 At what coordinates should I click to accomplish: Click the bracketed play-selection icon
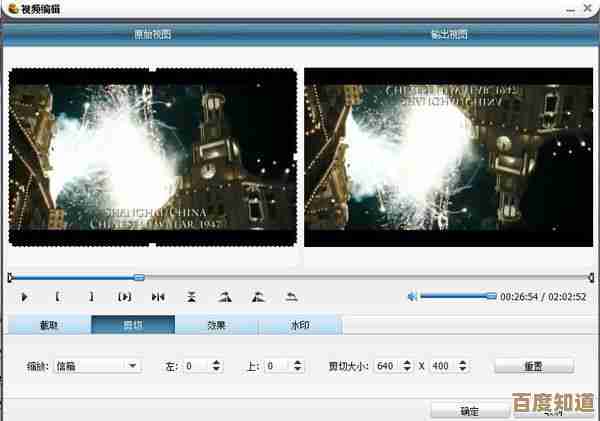[x=124, y=297]
